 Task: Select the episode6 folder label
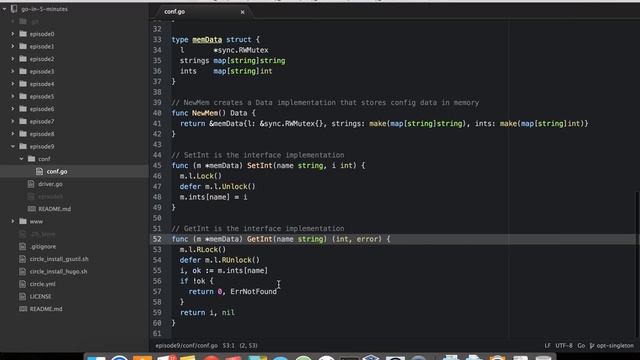click(x=42, y=109)
